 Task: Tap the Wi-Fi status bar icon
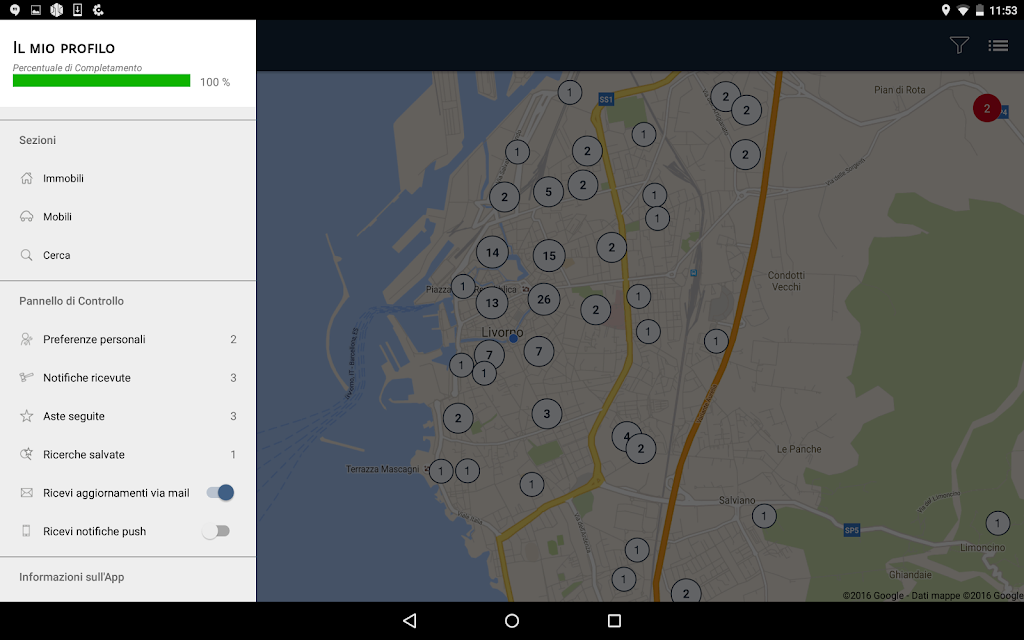963,10
